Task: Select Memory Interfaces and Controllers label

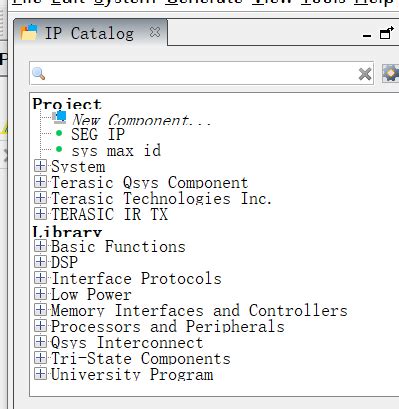Action: [199, 311]
